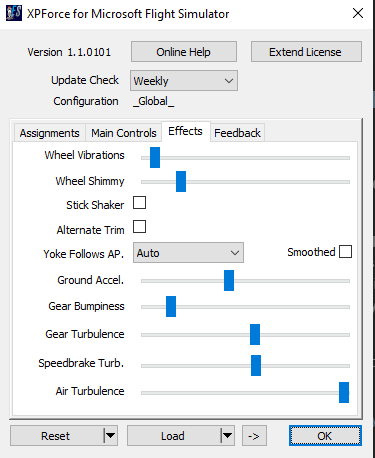This screenshot has height=458, width=375.
Task: Click the Speedbrake Turb. slider handle
Action: pyautogui.click(x=256, y=365)
